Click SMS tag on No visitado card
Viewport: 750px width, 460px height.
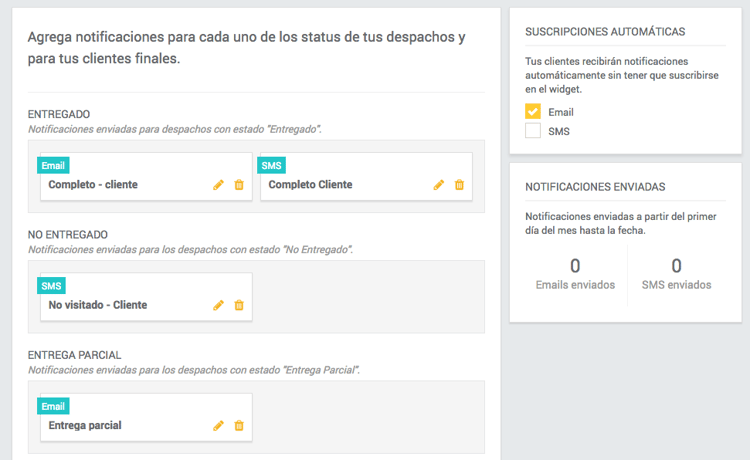51,286
